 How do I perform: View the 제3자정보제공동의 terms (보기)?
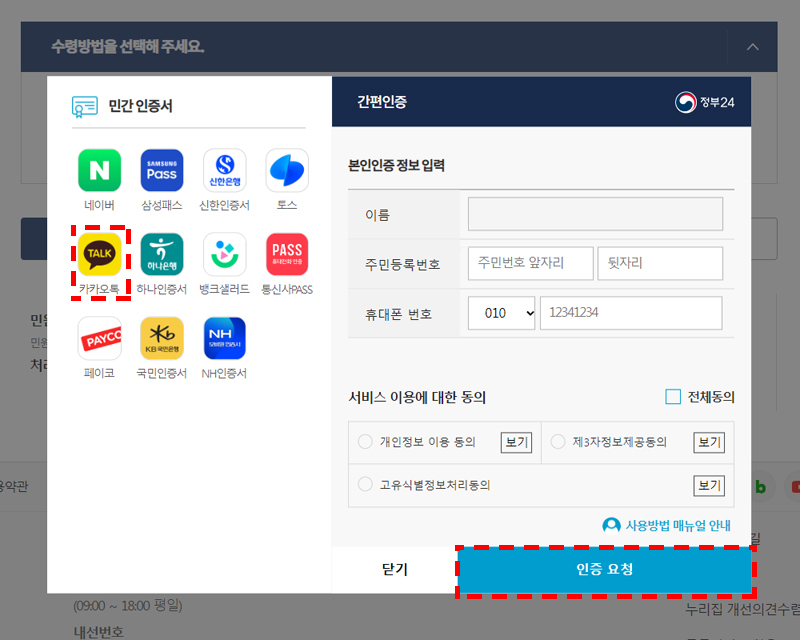(x=709, y=442)
